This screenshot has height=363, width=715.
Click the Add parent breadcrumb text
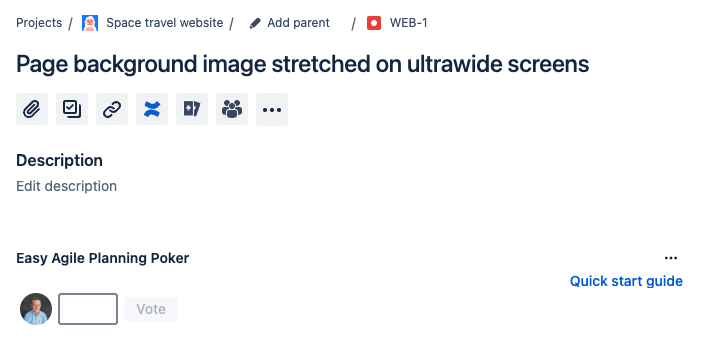pos(298,23)
